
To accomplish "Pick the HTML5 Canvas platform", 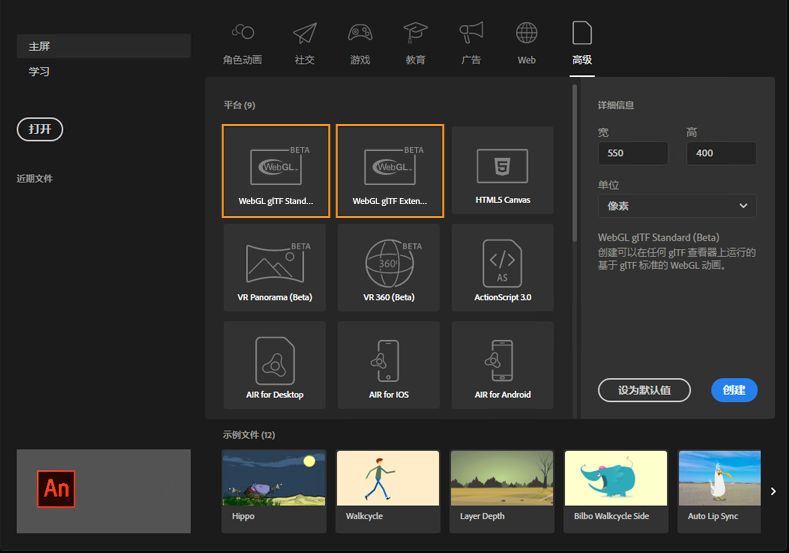I will pos(503,170).
